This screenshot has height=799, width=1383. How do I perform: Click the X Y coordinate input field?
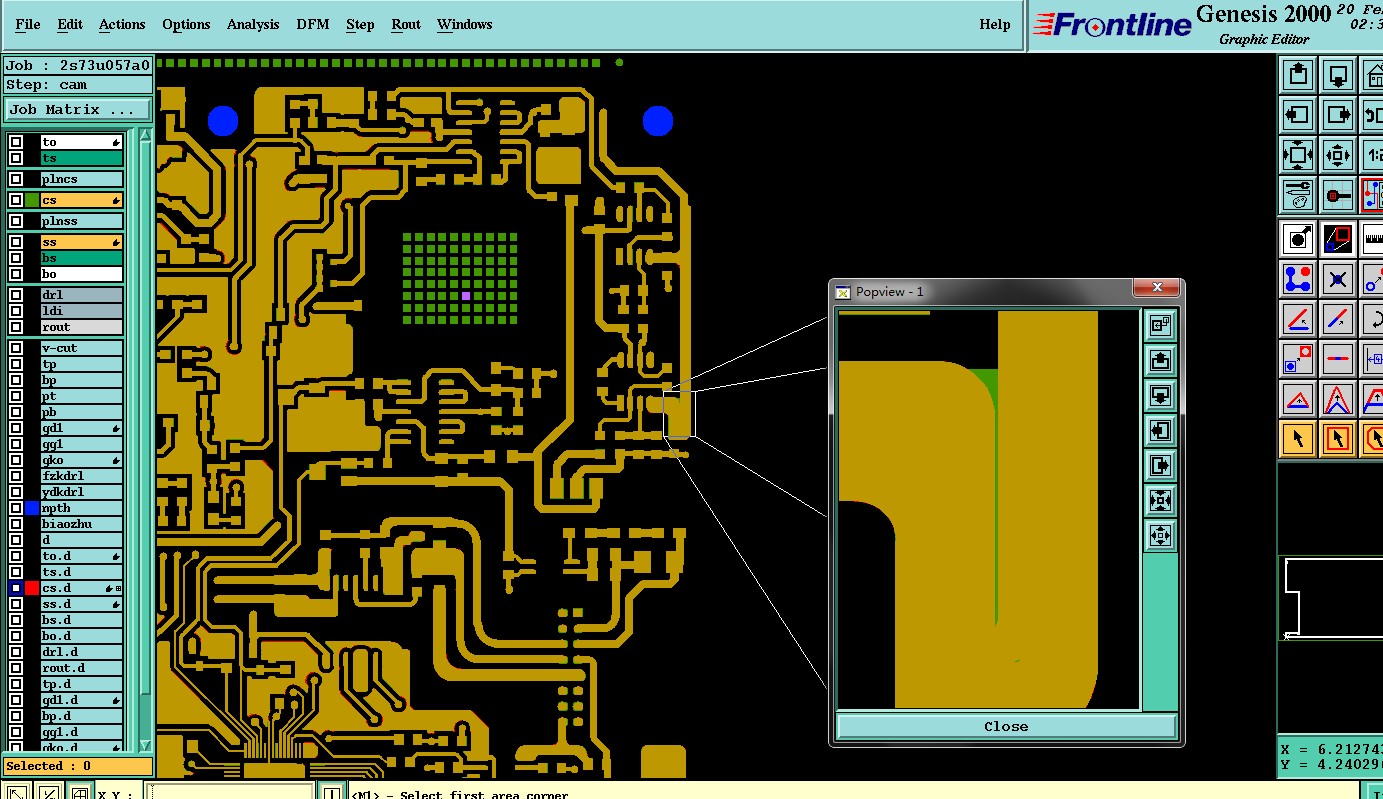click(x=230, y=792)
